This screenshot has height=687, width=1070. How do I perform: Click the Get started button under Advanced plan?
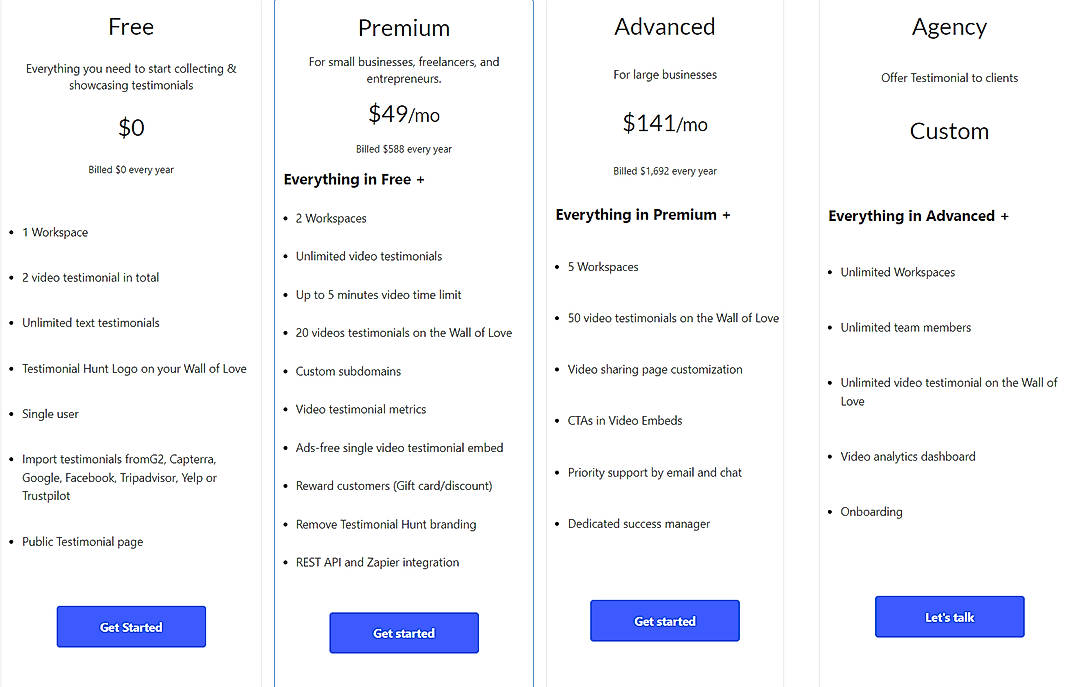[664, 620]
